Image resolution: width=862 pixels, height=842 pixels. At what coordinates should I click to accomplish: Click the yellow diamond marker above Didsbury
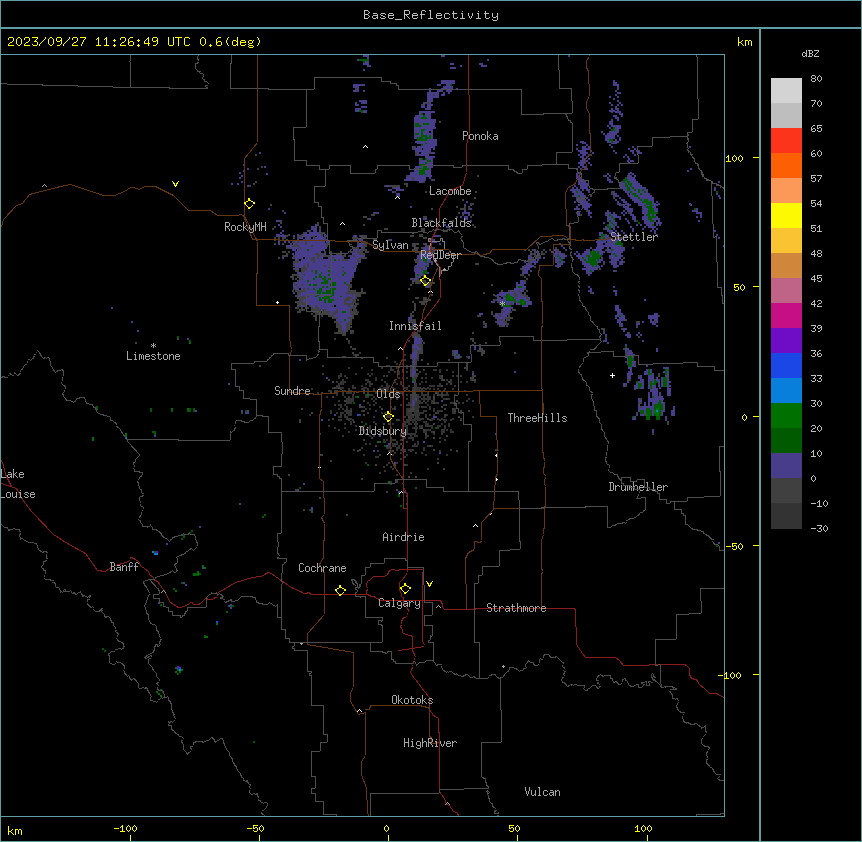pyautogui.click(x=388, y=417)
